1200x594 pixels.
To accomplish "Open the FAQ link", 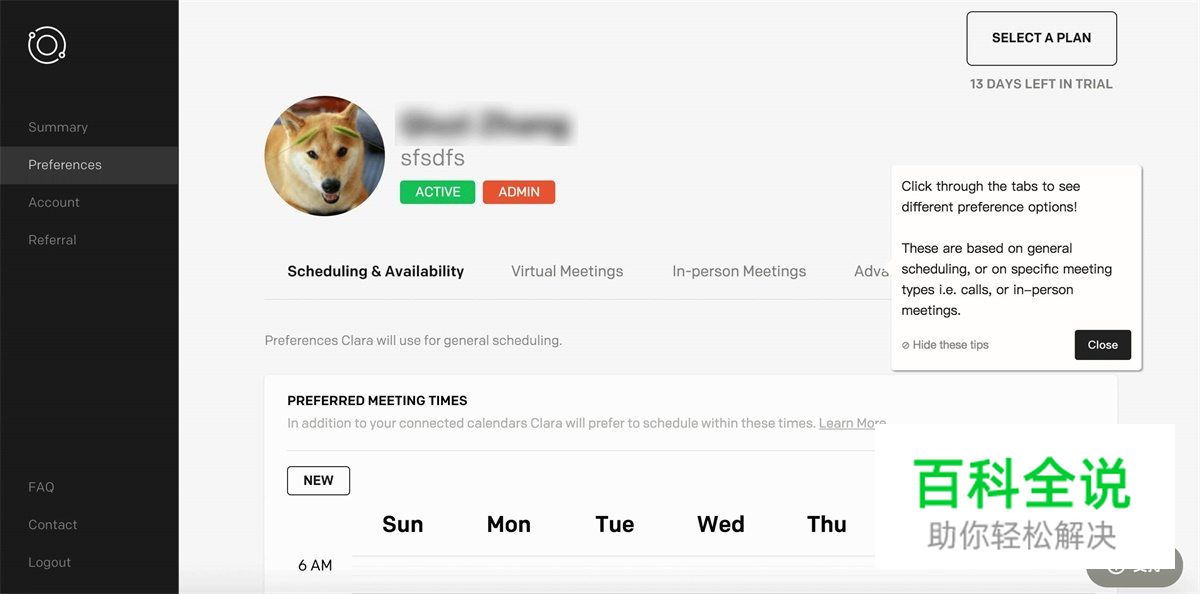I will pyautogui.click(x=41, y=487).
